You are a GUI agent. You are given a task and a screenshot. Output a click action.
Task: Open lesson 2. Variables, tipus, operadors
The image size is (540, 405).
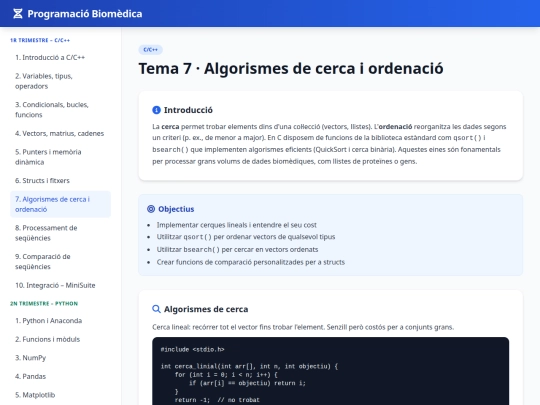pos(61,81)
